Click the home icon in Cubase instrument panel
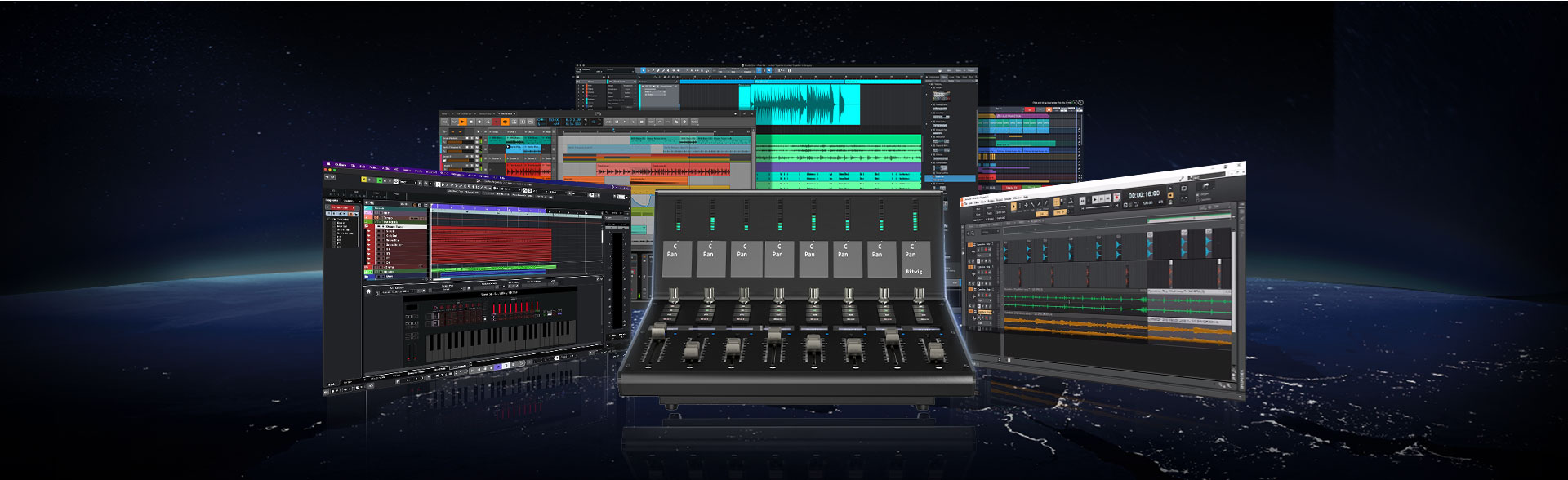 368,291
